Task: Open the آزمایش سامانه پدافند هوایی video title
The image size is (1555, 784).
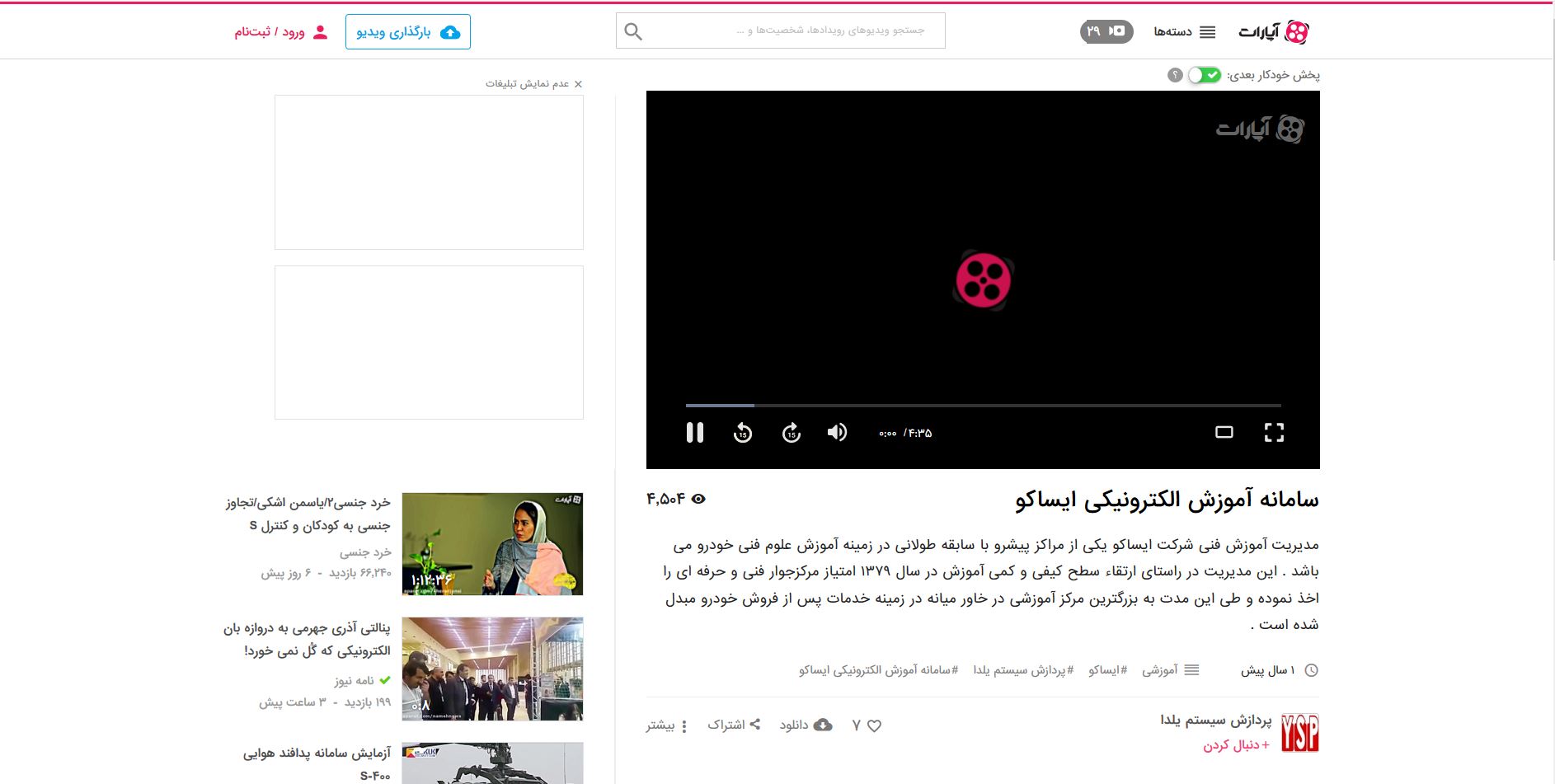Action: click(x=317, y=764)
